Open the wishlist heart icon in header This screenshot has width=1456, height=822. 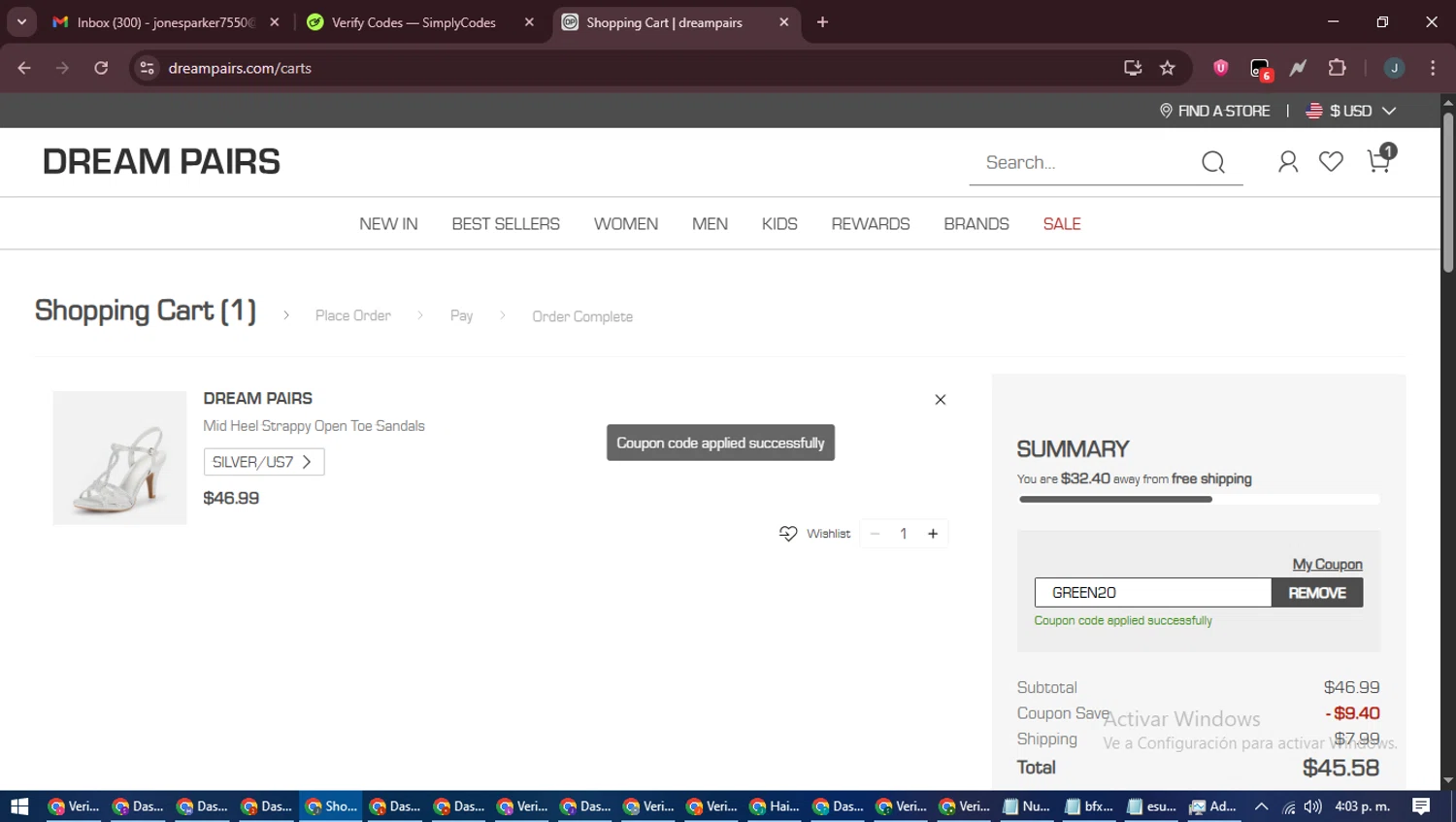(1331, 162)
